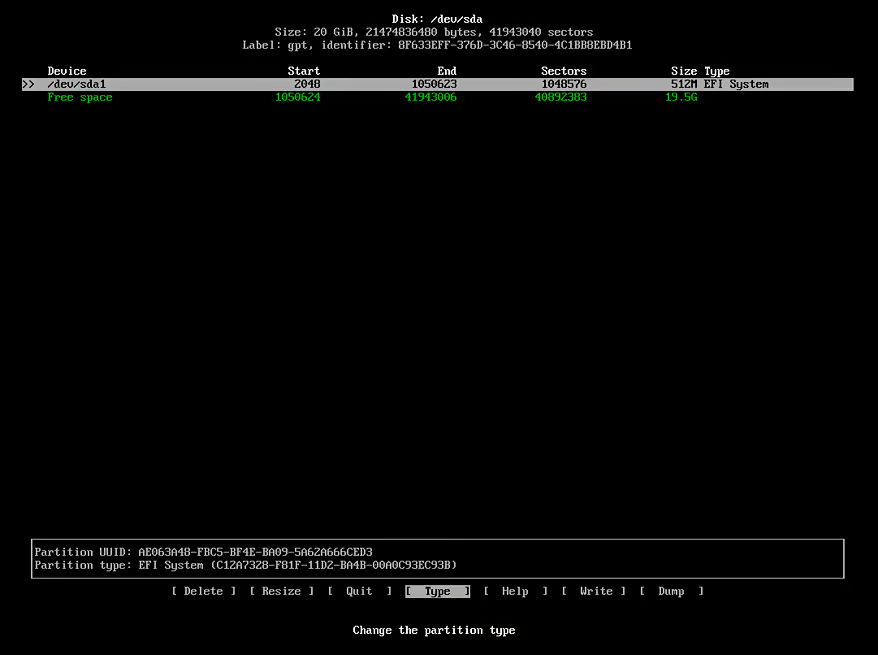
Task: Click the Device column header
Action: point(67,71)
